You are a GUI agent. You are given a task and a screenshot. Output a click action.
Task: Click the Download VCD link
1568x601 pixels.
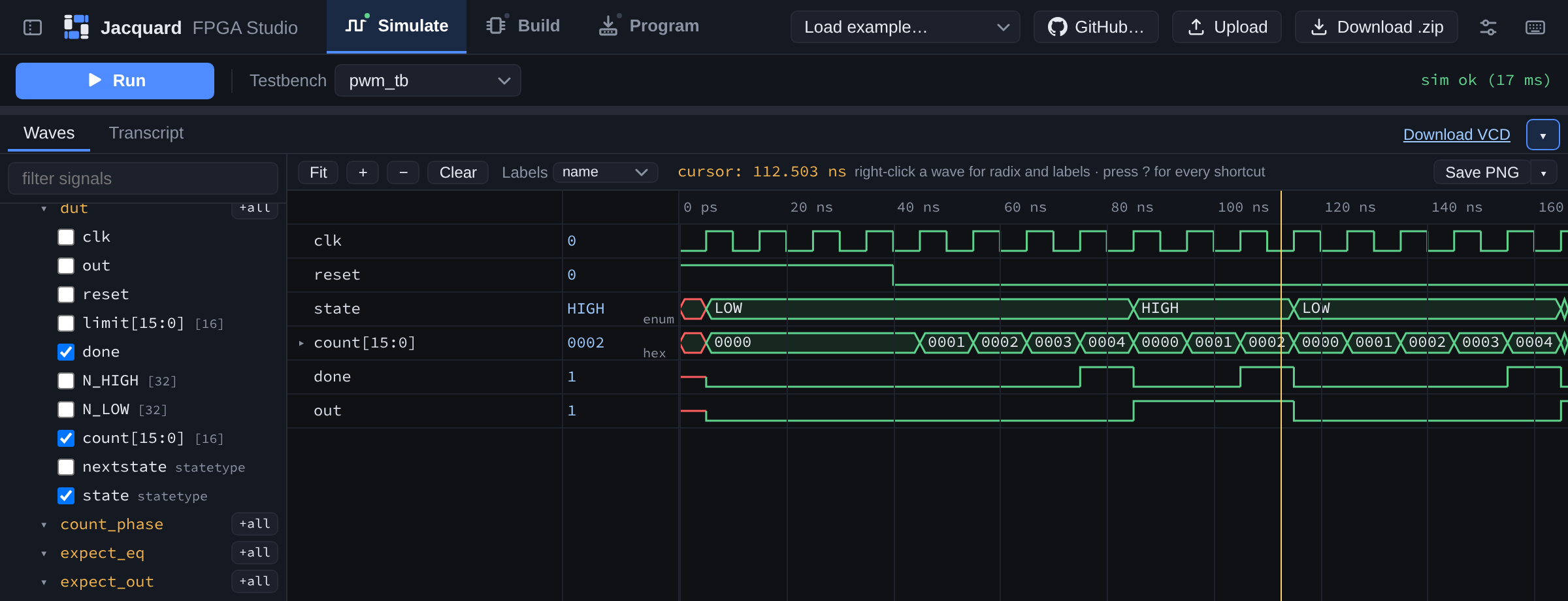coord(1456,135)
